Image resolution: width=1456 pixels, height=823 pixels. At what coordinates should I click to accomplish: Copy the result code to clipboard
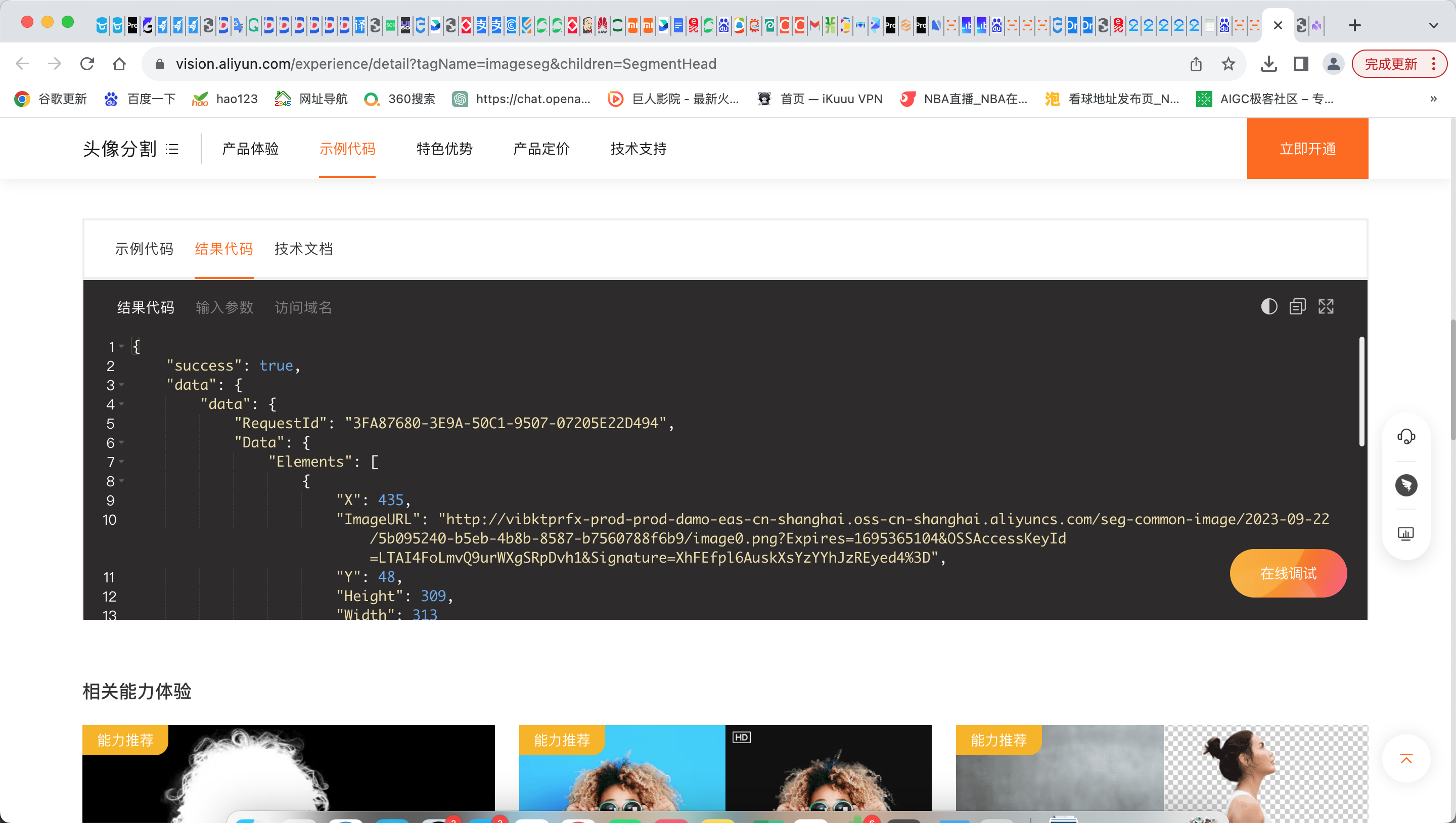[1297, 306]
